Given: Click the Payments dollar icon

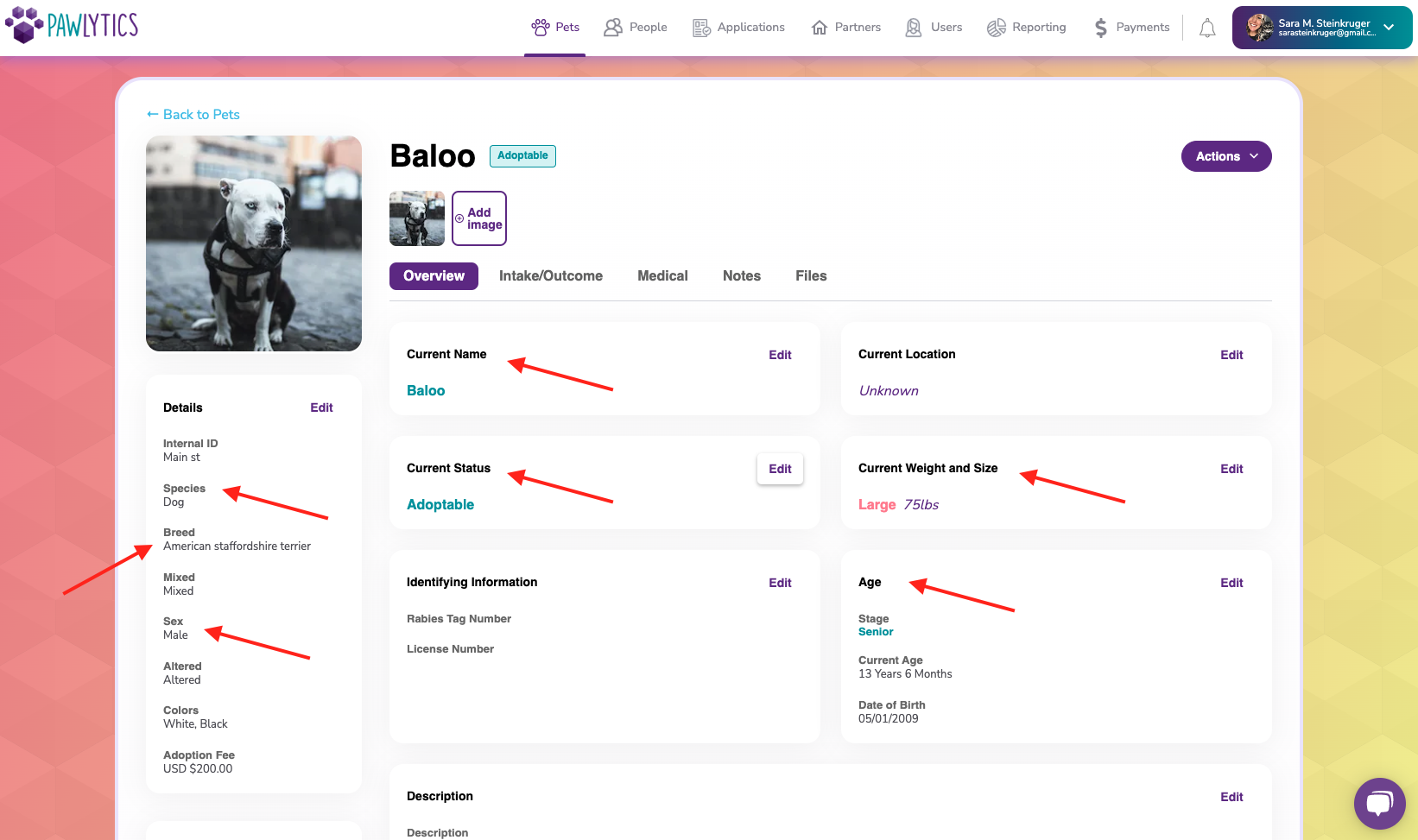Looking at the screenshot, I should pyautogui.click(x=1100, y=28).
